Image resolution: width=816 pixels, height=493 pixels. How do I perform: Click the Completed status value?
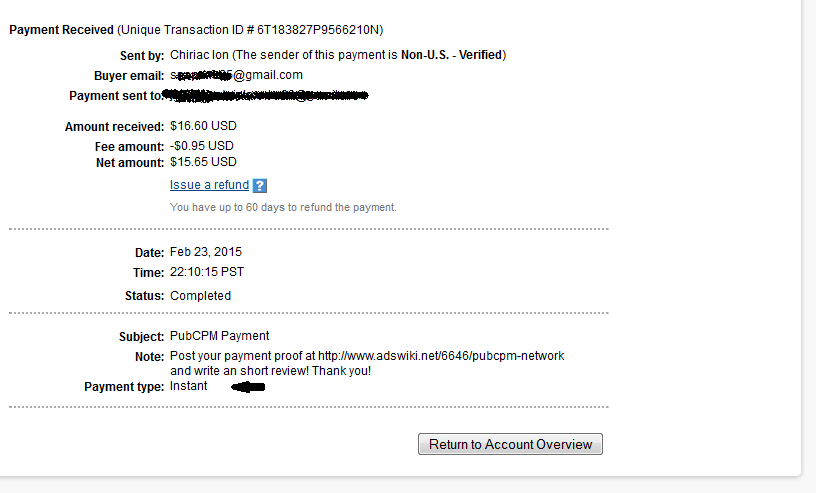click(200, 296)
